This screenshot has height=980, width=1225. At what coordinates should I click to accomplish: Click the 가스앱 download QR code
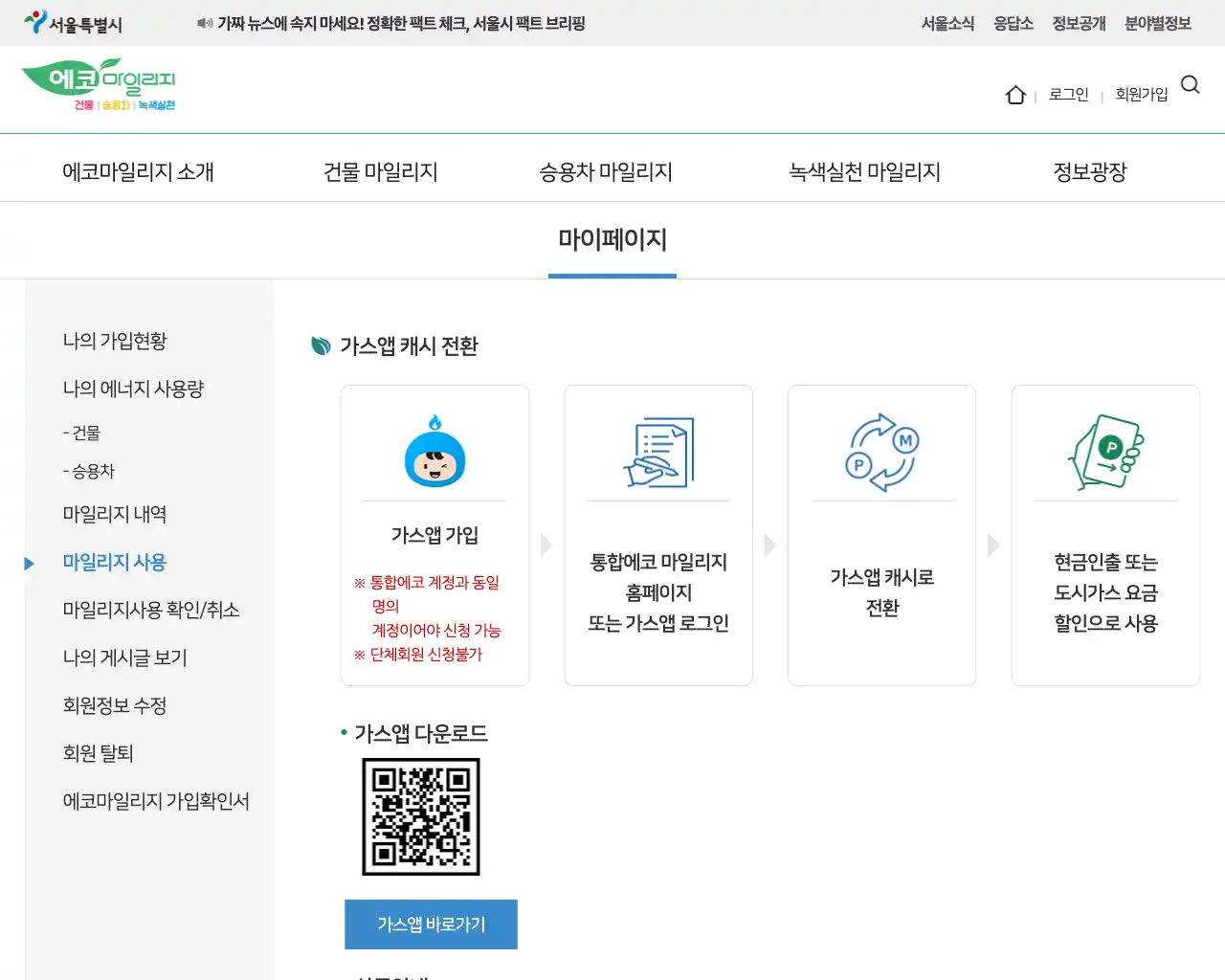pos(420,816)
